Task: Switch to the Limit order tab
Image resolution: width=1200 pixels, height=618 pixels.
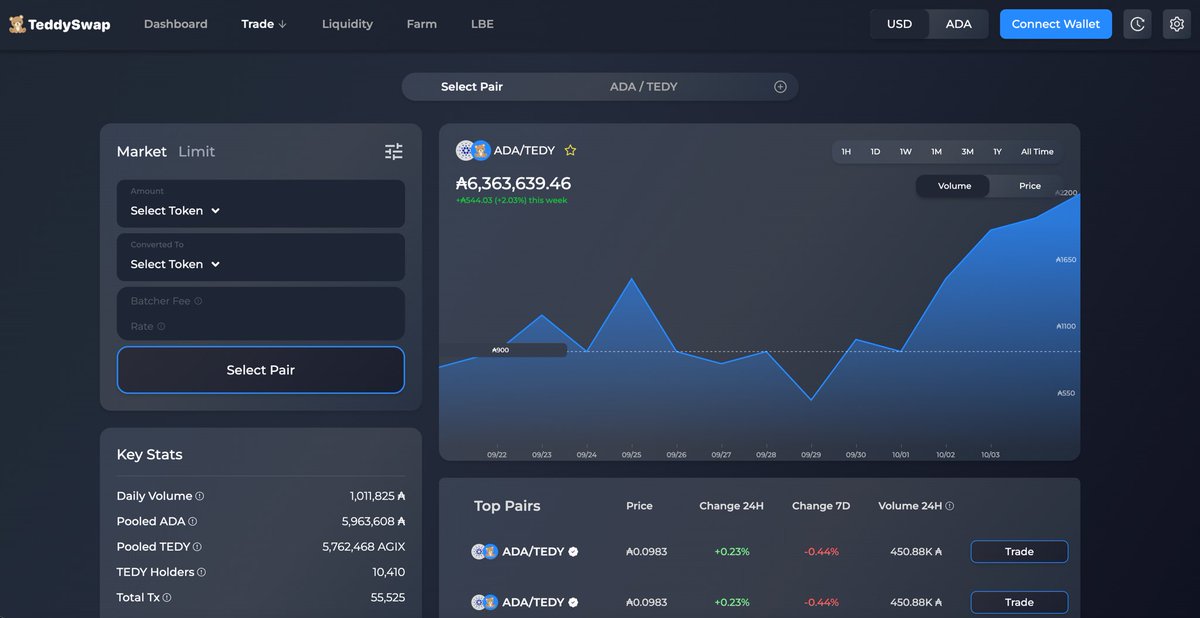Action: [197, 152]
